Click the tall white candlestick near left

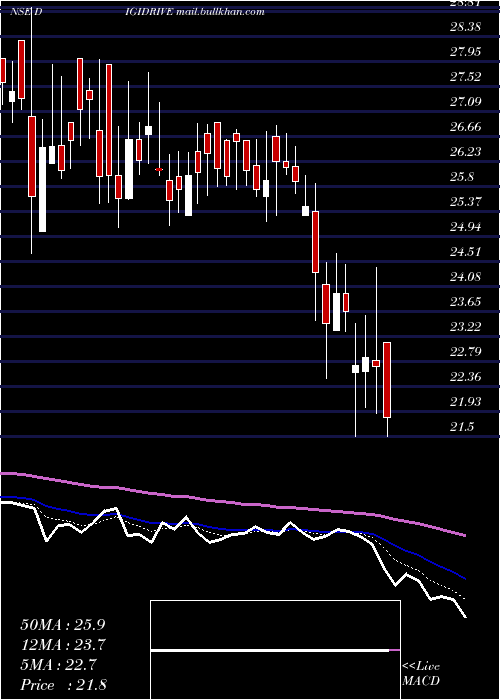42,189
